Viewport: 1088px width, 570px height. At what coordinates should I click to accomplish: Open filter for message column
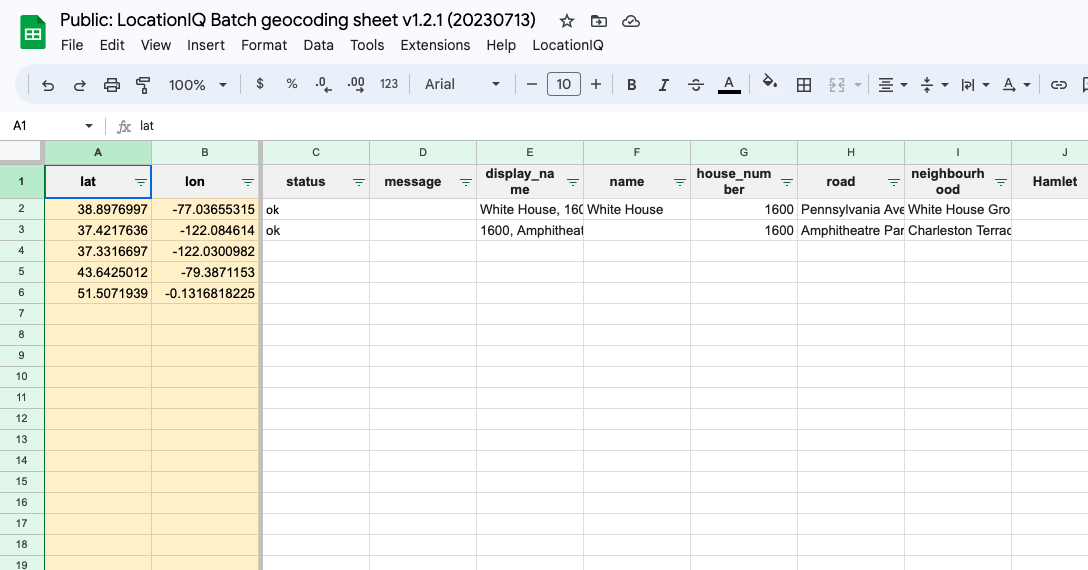tap(466, 182)
